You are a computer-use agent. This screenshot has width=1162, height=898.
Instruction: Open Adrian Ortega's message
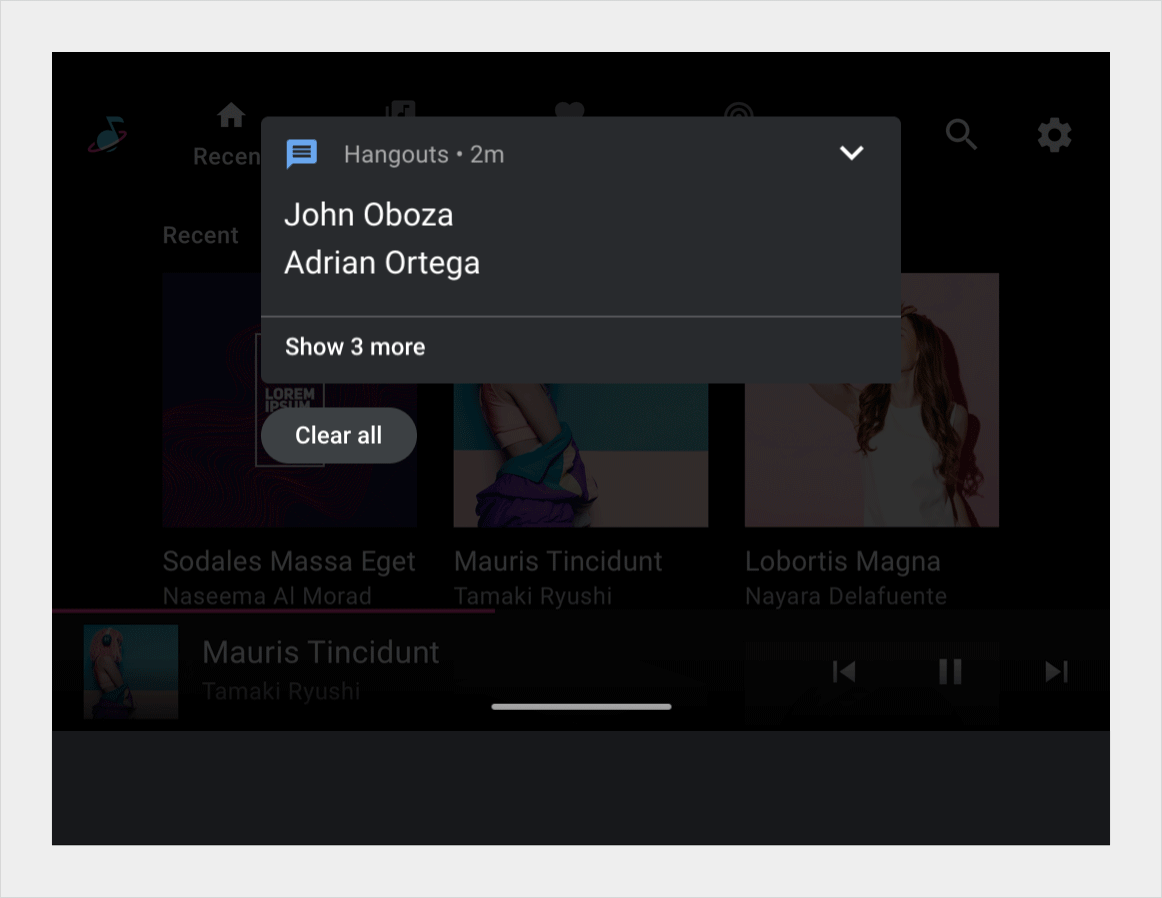[382, 263]
